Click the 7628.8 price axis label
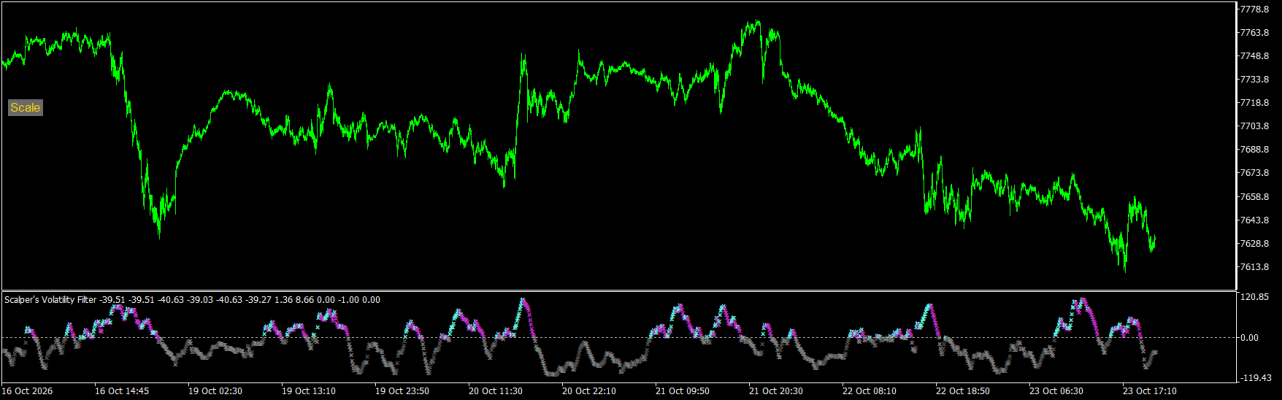Image resolution: width=1282 pixels, height=400 pixels. tap(1254, 244)
